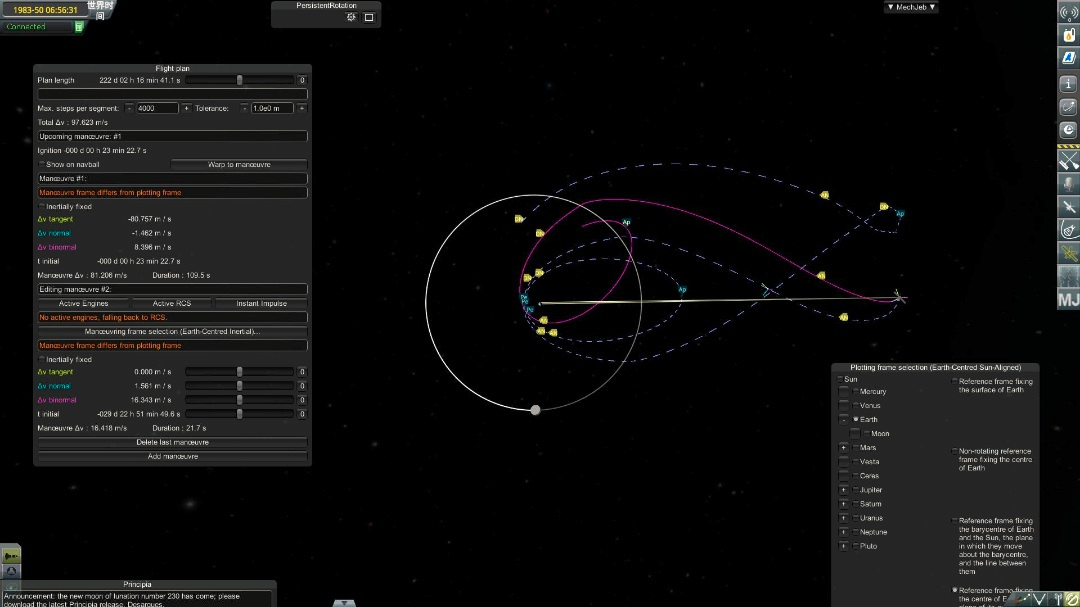Image resolution: width=1080 pixels, height=607 pixels.
Task: Open the MechJeb MJ toolbar icon
Action: [x=1068, y=300]
